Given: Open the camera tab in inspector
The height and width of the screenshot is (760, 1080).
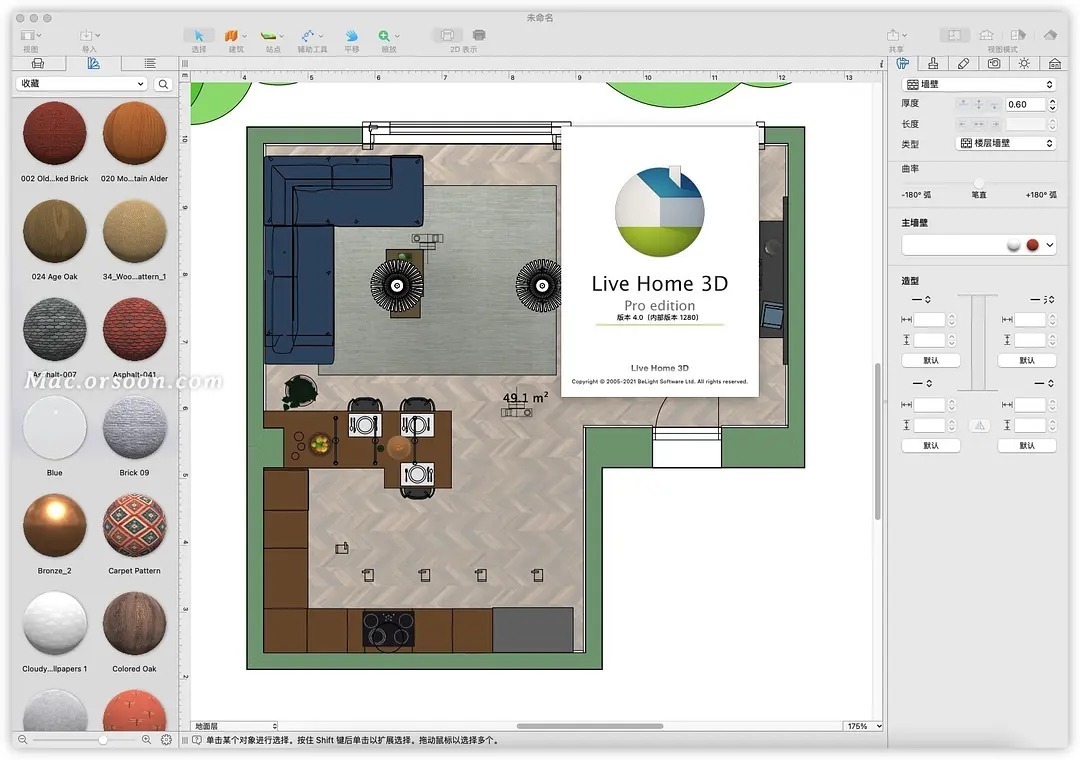Looking at the screenshot, I should point(993,63).
